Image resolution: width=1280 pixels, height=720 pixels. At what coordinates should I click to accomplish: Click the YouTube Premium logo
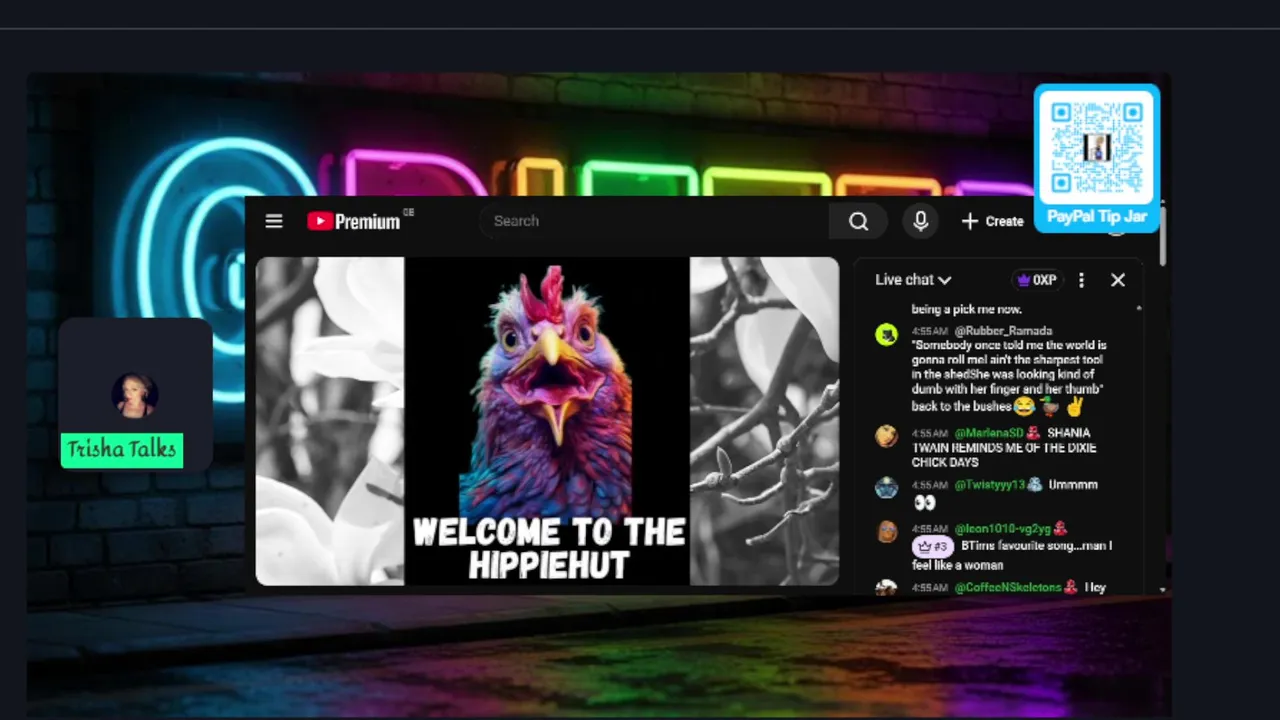[354, 221]
